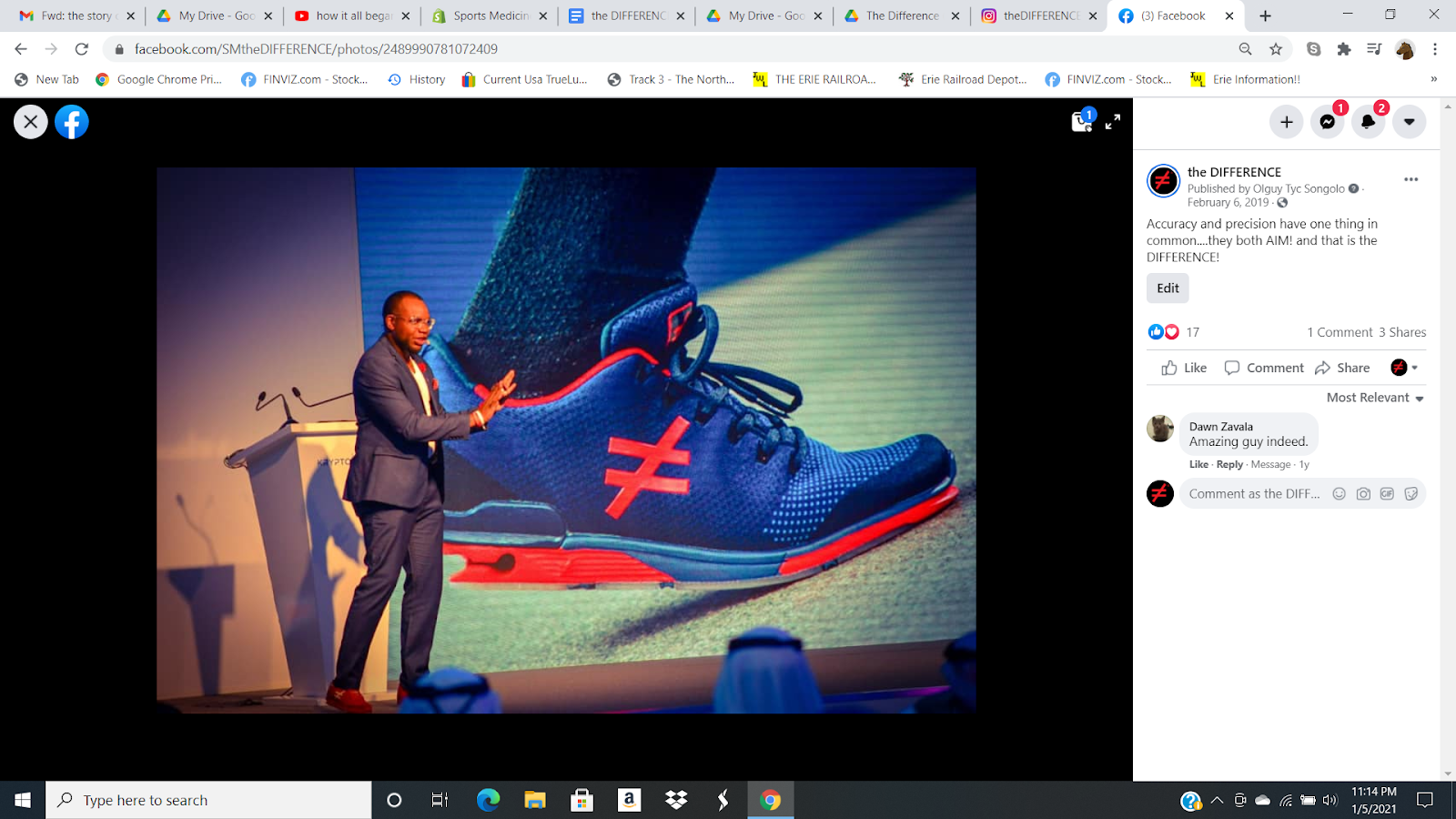Like Dawn Zavala's comment

[1198, 464]
